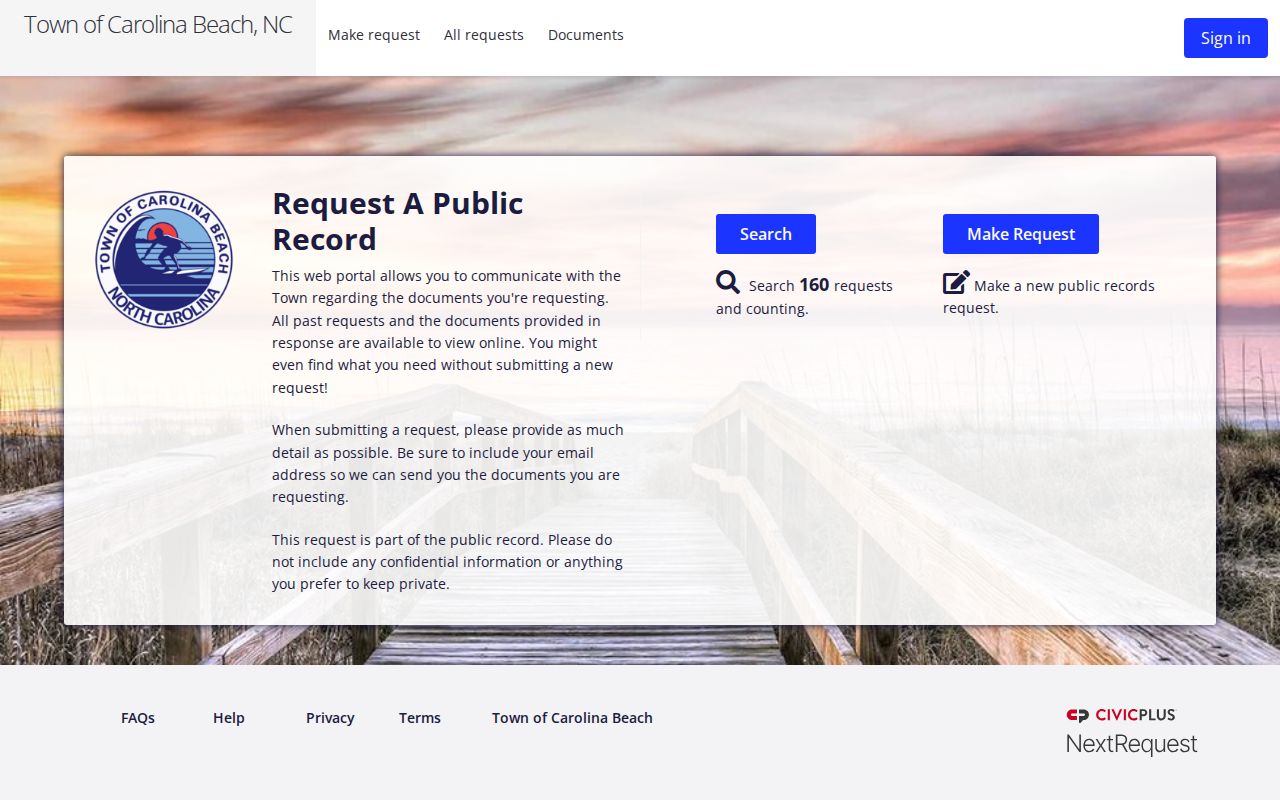The height and width of the screenshot is (800, 1280).
Task: Click the Request A Public Record heading
Action: (x=398, y=221)
